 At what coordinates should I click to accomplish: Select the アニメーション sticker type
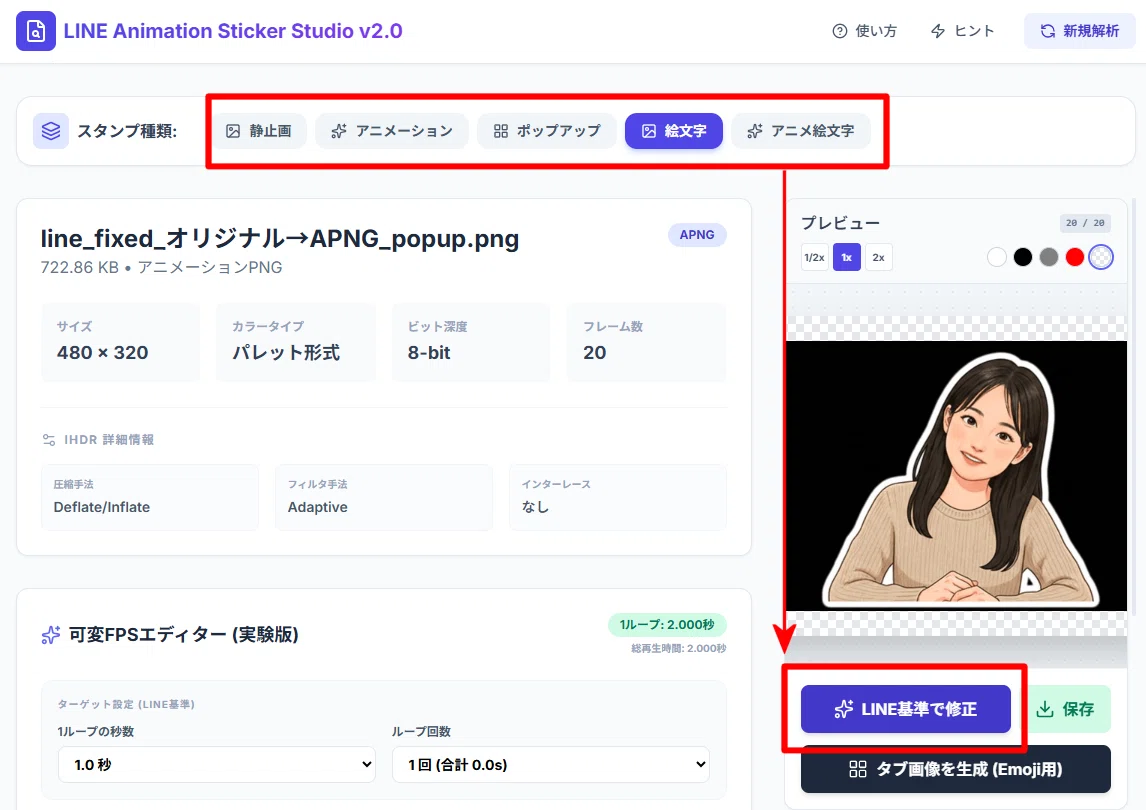pyautogui.click(x=392, y=131)
